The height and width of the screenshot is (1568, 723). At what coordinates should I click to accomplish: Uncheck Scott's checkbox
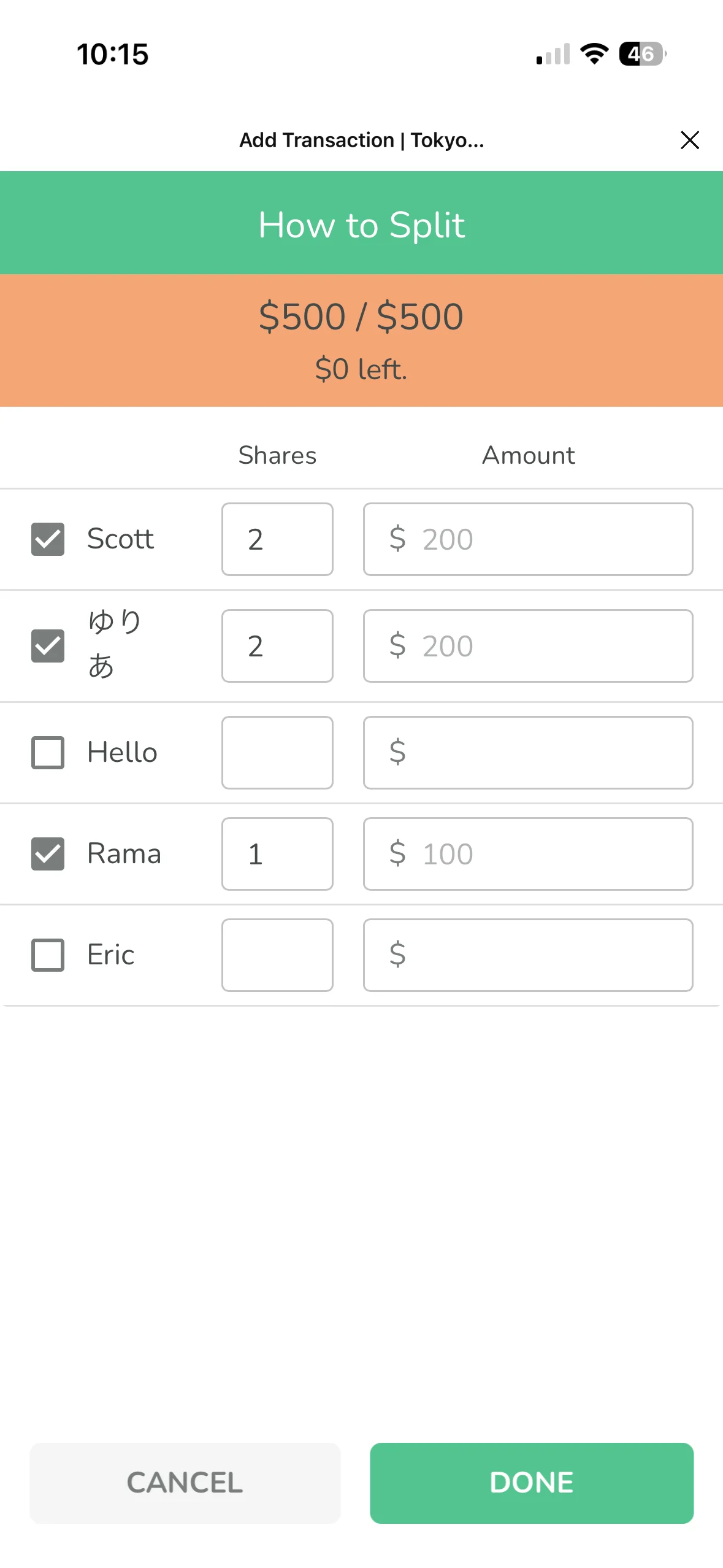(48, 539)
